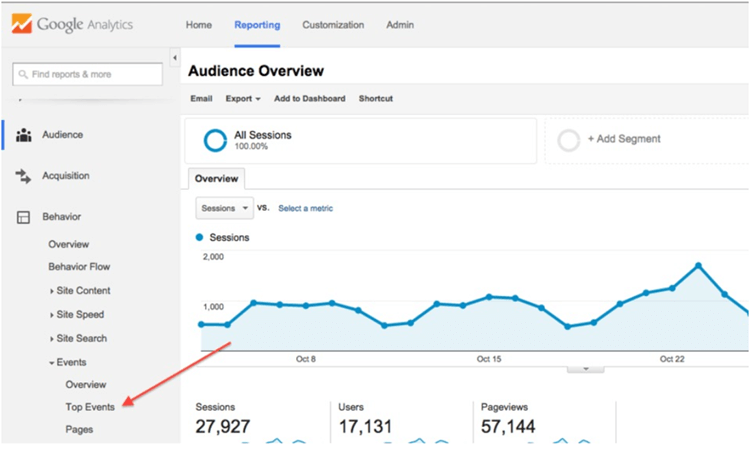Open the Reporting tab
Screen dimensions: 750x455
257,25
